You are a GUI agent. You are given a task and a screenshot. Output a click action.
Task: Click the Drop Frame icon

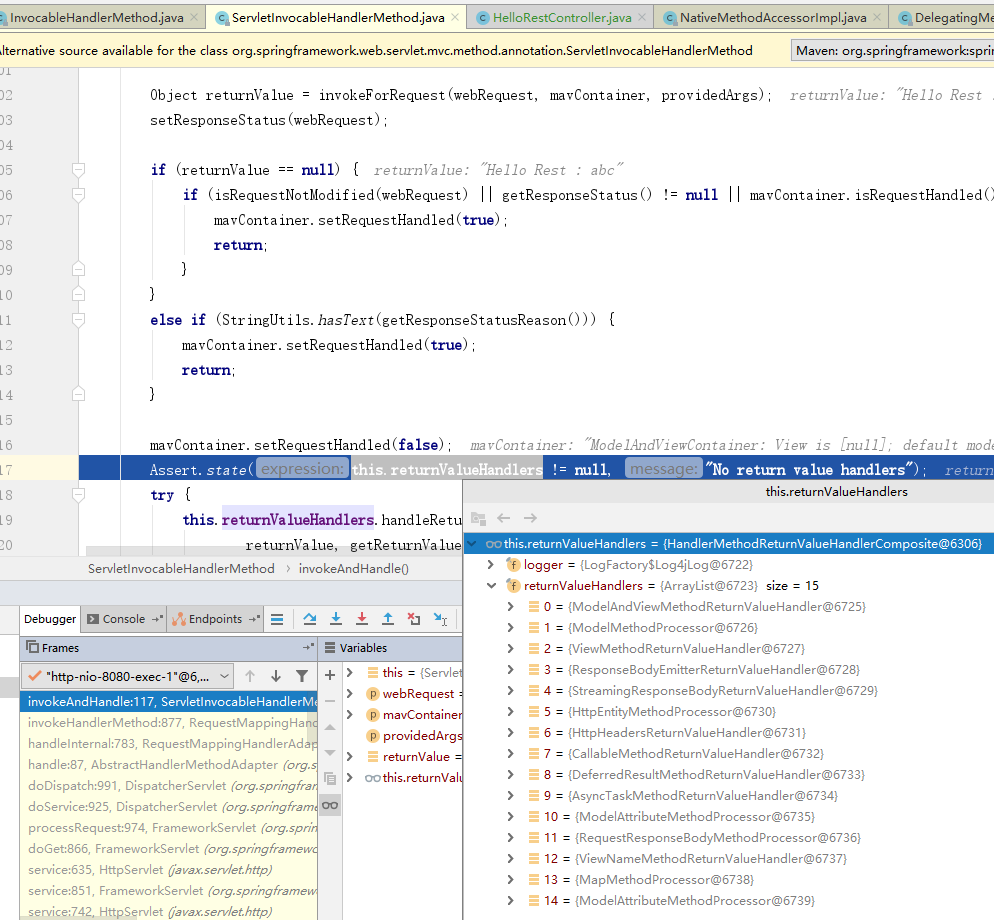[x=414, y=620]
